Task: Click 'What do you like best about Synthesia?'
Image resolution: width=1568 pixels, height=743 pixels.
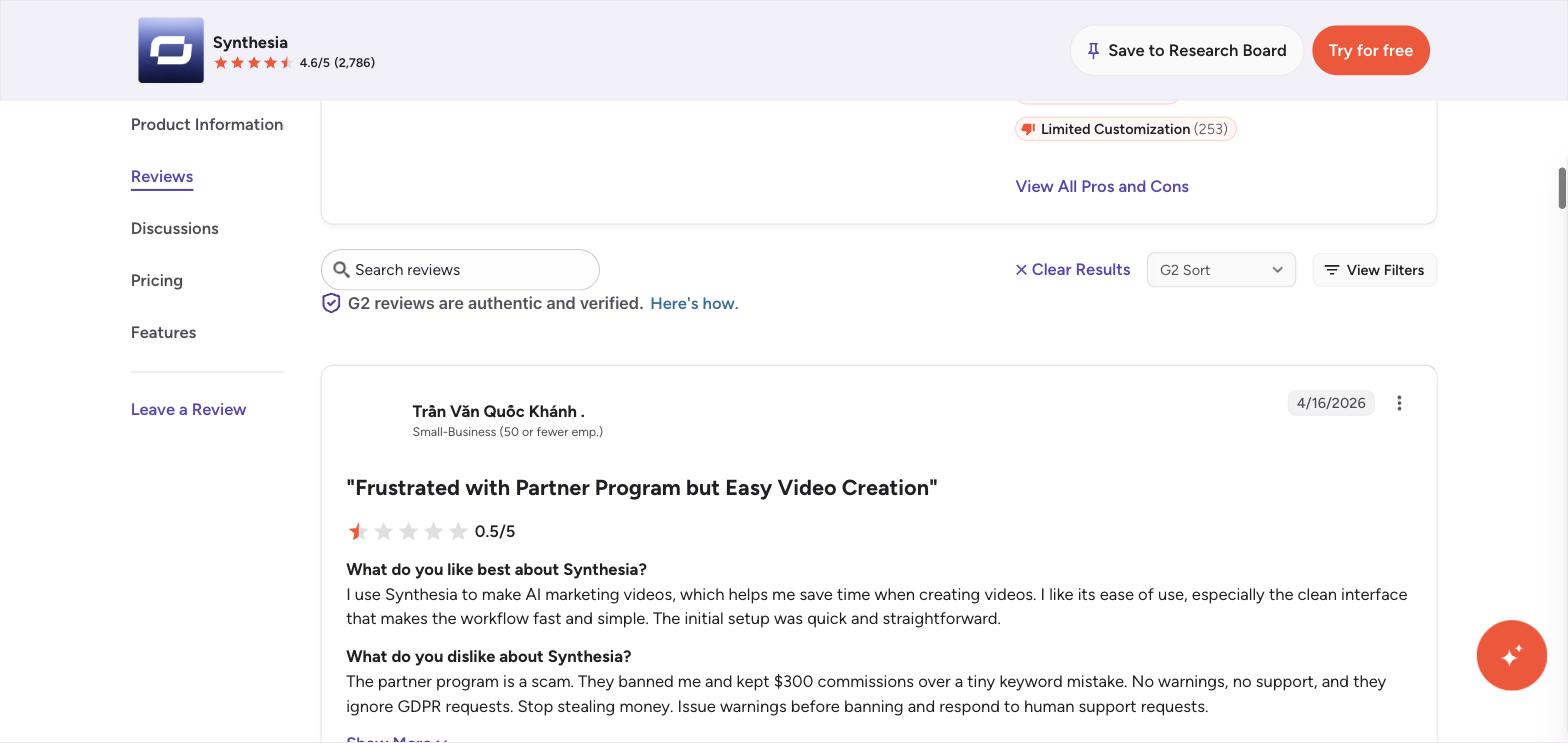Action: click(x=496, y=569)
